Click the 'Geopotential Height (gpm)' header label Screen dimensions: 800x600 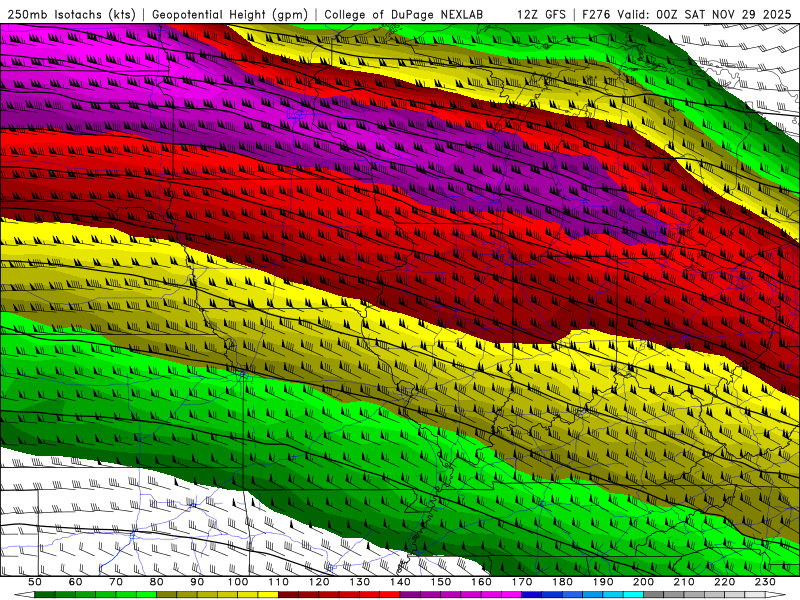click(230, 14)
